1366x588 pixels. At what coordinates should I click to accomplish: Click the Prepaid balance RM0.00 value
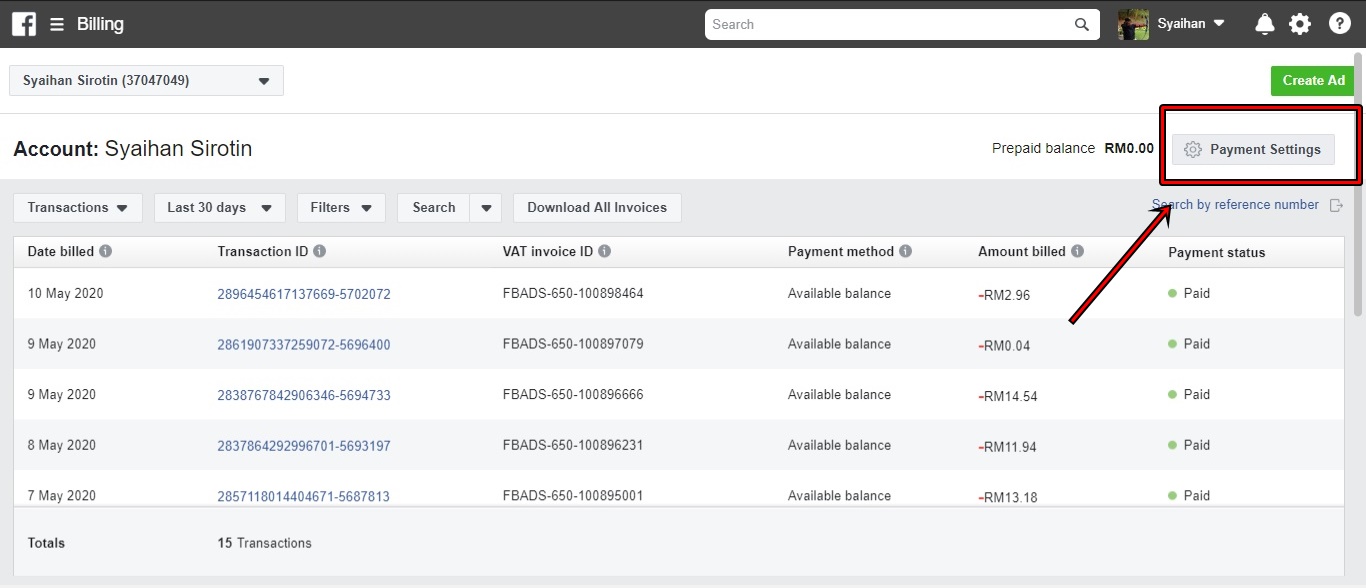1129,148
